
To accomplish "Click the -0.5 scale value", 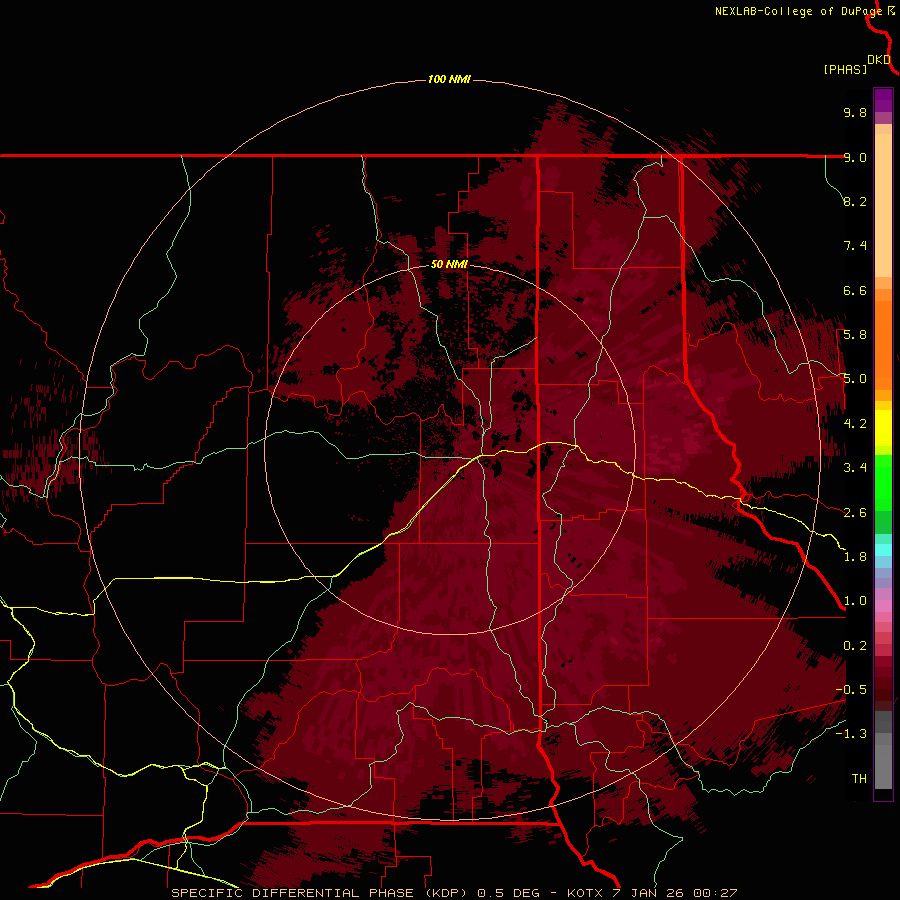I will click(x=851, y=690).
